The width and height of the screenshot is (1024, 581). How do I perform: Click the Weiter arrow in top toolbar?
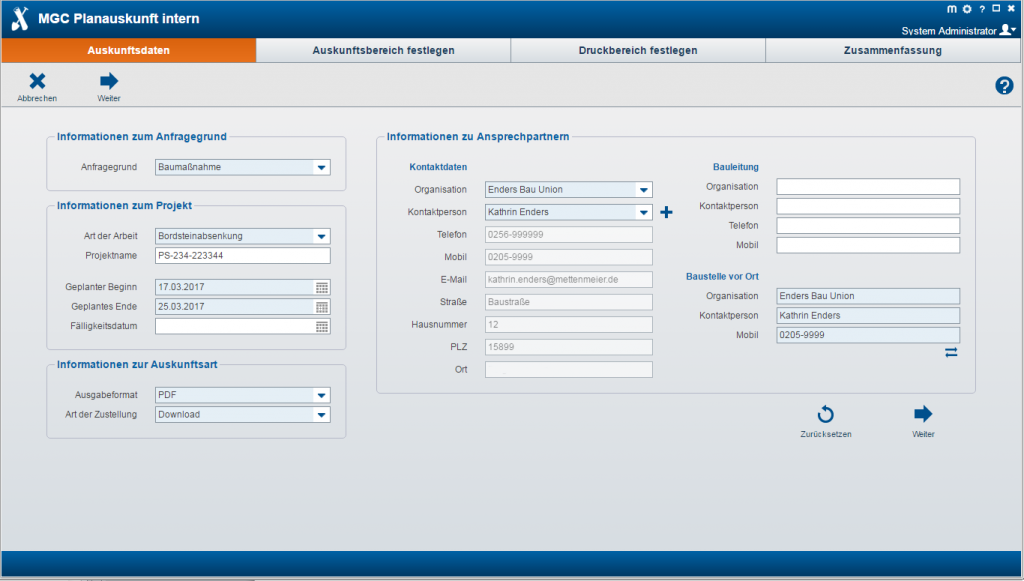[109, 82]
